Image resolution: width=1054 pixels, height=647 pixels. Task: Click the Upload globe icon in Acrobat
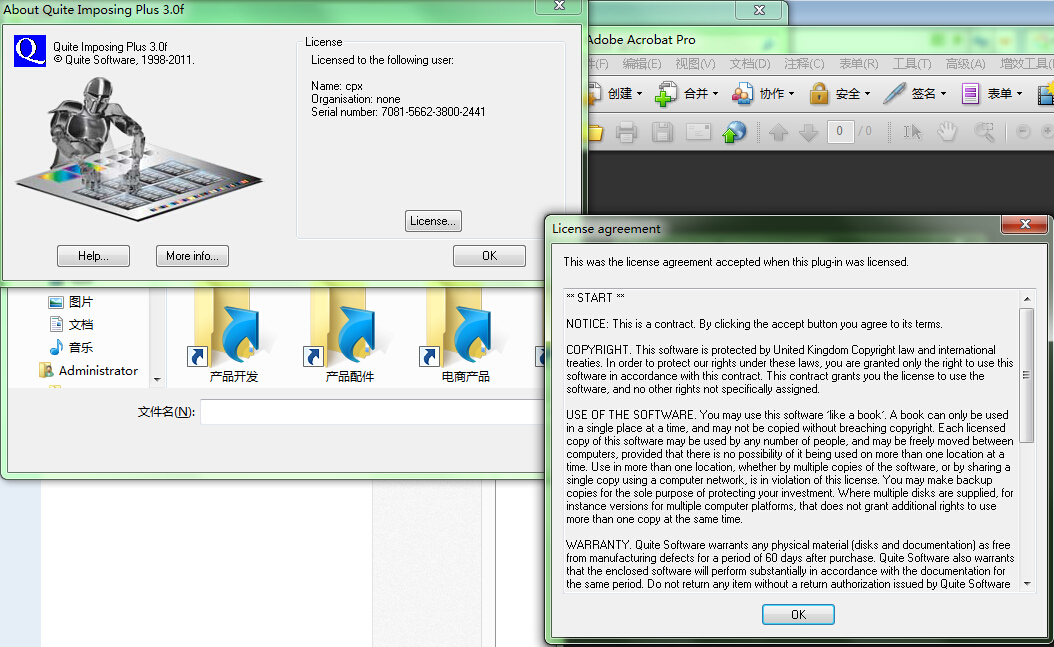734,132
